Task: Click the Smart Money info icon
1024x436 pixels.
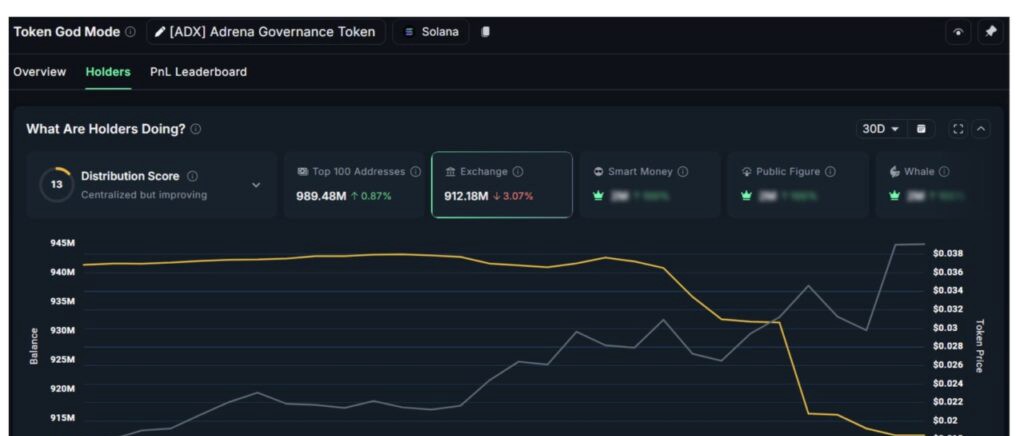Action: coord(682,172)
